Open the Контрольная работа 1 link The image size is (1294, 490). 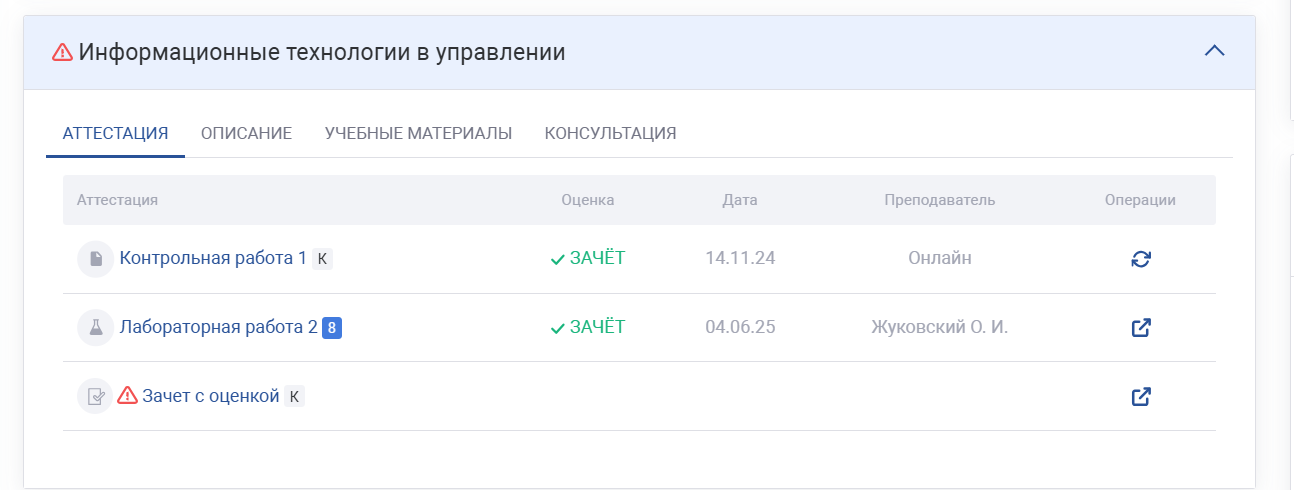click(213, 258)
